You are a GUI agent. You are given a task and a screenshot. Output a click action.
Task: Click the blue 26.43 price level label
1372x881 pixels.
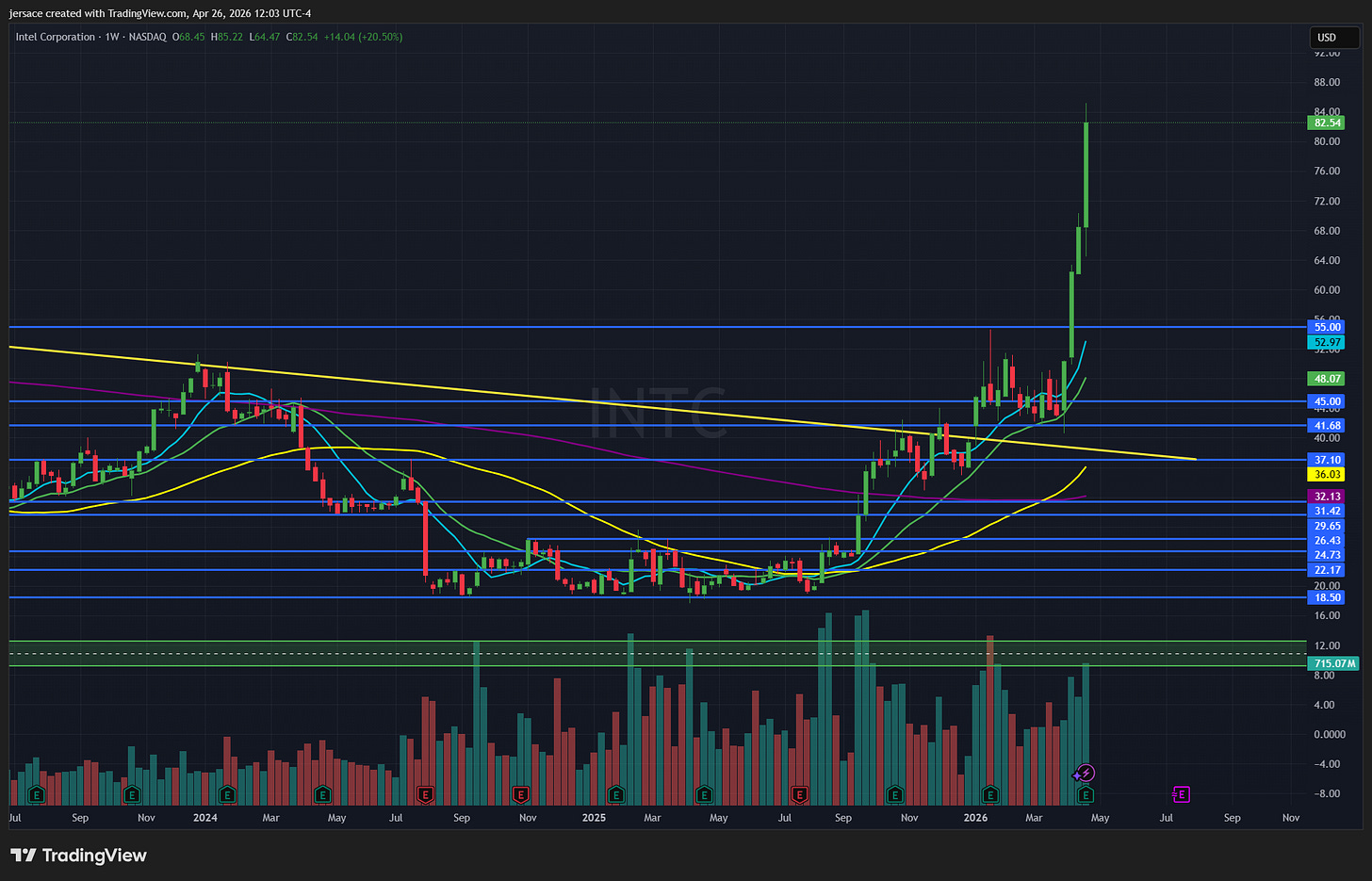(x=1327, y=541)
